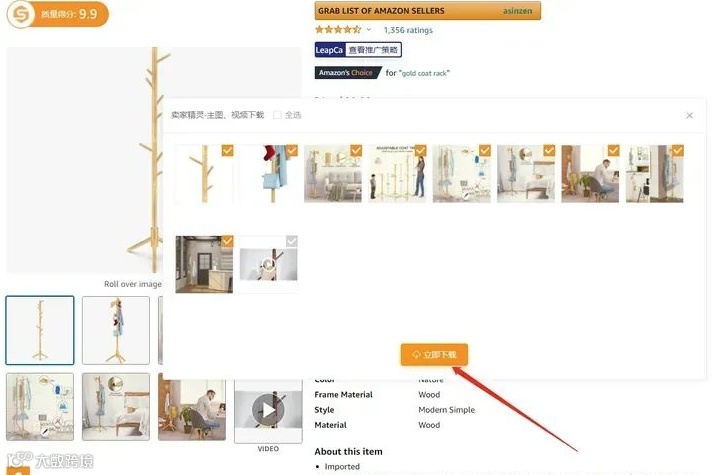Select the coat rack with clothes thumbnail
711x475 pixels.
116,330
